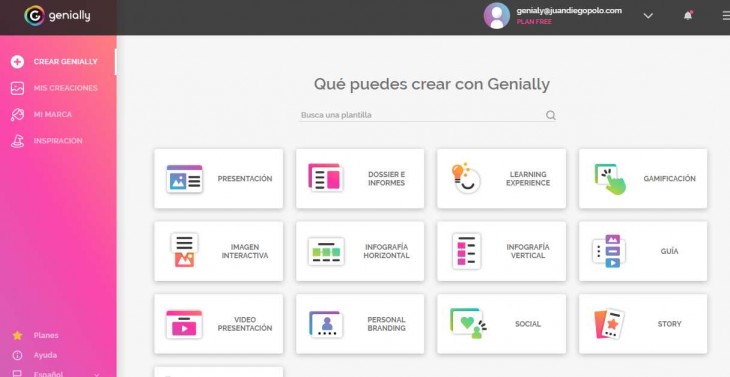This screenshot has height=377, width=730.
Task: Click the Video Presentación play icon
Action: click(x=184, y=324)
